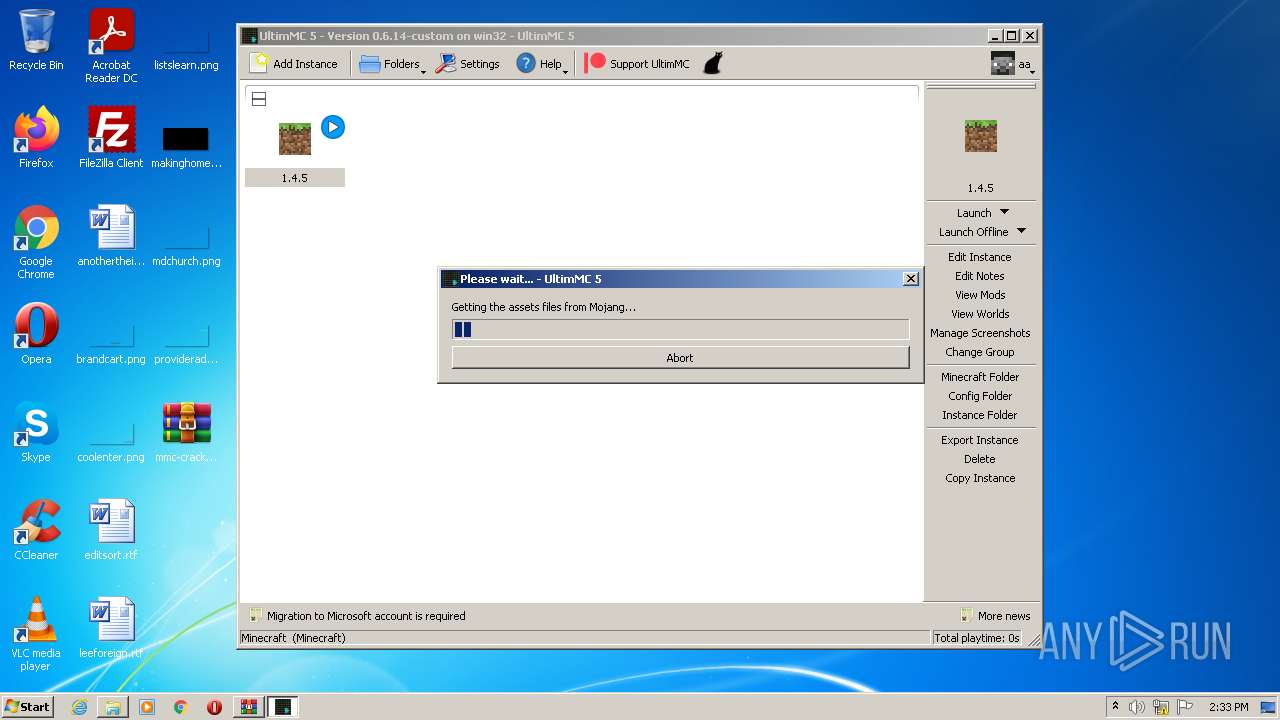Open the Acrobat Reader DC desktop icon
Viewport: 1280px width, 720px height.
click(111, 46)
